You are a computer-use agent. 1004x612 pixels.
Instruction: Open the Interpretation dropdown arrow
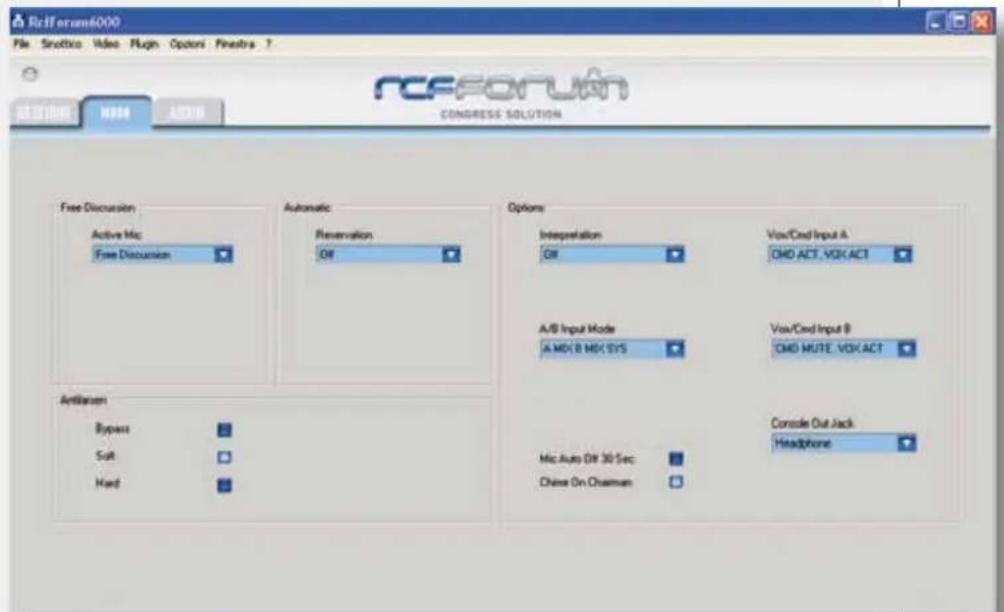(x=675, y=255)
